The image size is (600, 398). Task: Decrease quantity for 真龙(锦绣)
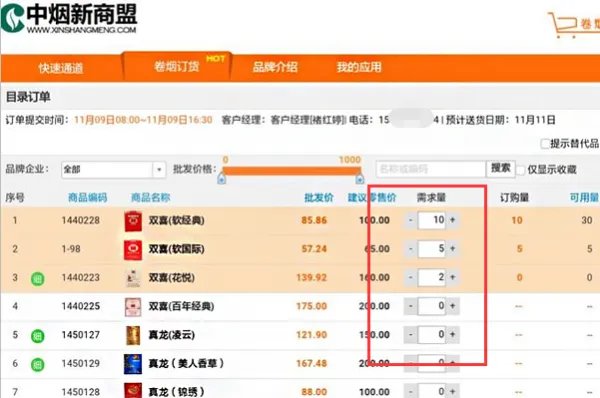411,391
